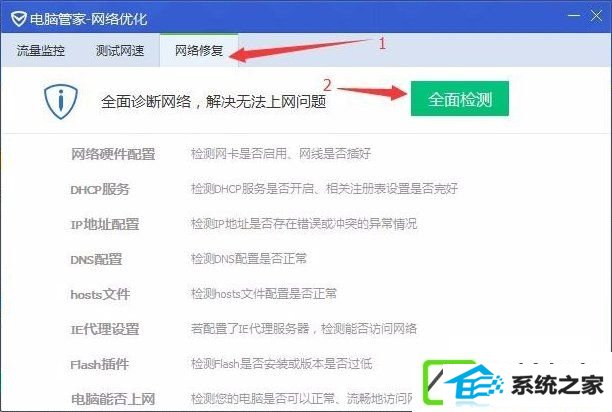Click the blue shield info icon
Viewport: 612px width, 412px height.
pos(60,101)
